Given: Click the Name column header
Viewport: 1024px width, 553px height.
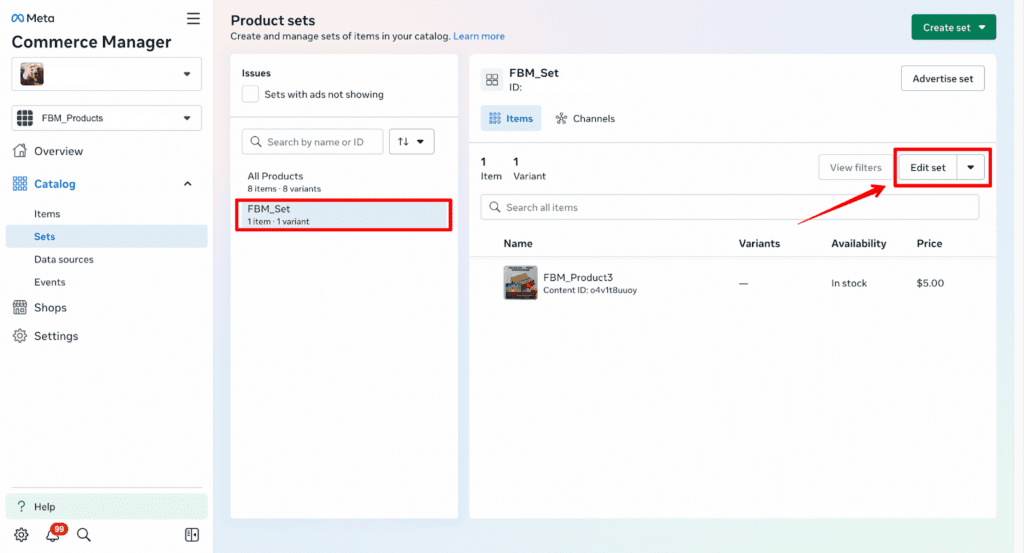Looking at the screenshot, I should click(518, 244).
